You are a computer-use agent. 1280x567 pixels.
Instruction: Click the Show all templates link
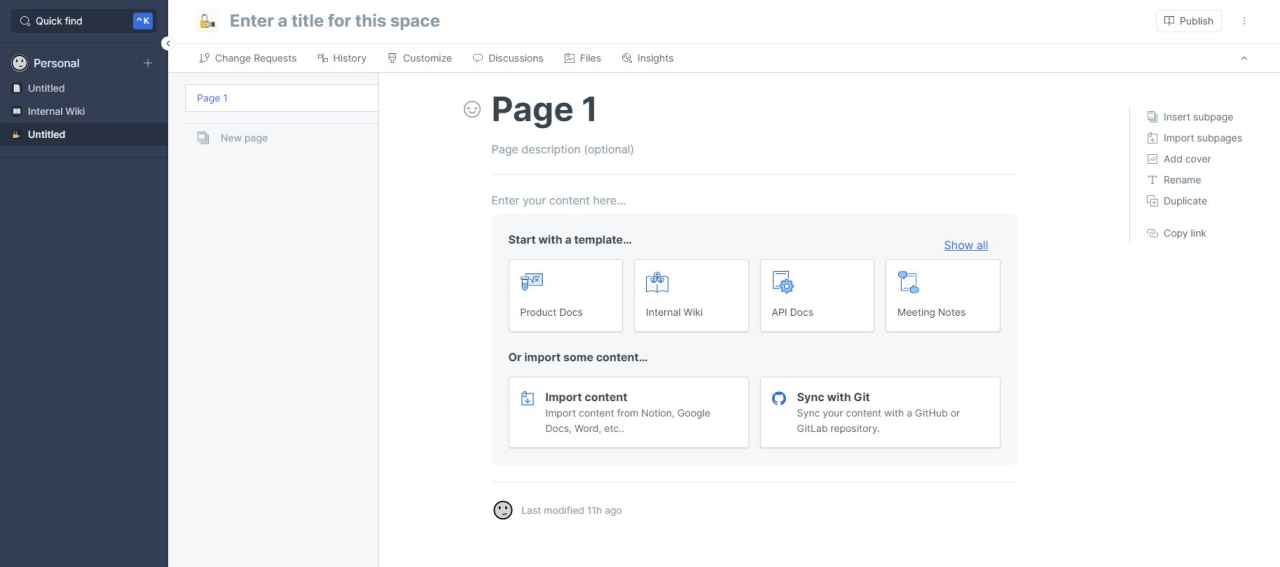click(x=965, y=245)
